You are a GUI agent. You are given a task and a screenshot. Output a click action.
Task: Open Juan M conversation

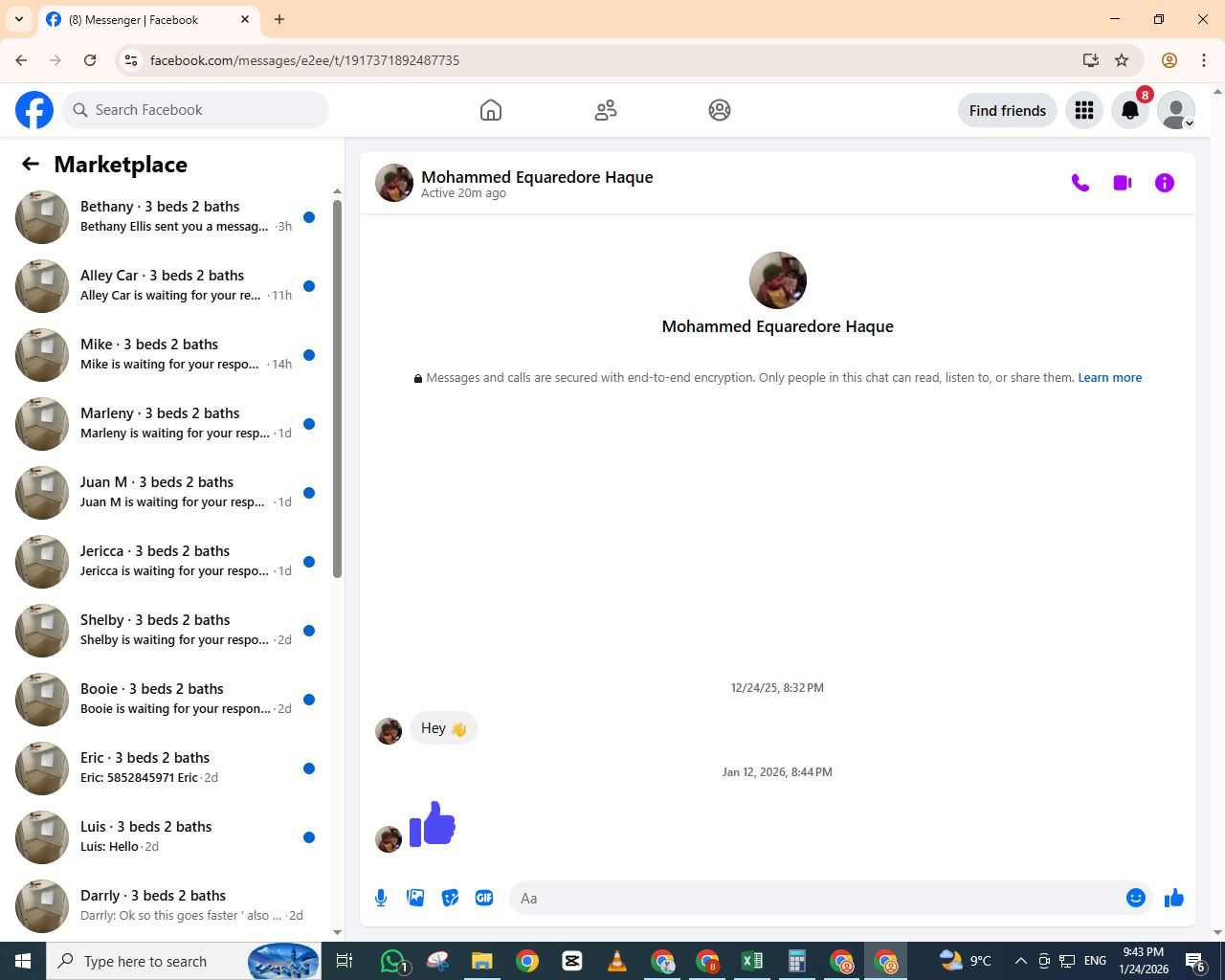point(165,493)
